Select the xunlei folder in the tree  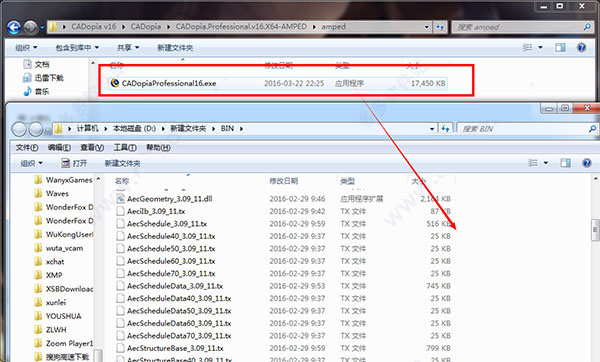[x=50, y=302]
